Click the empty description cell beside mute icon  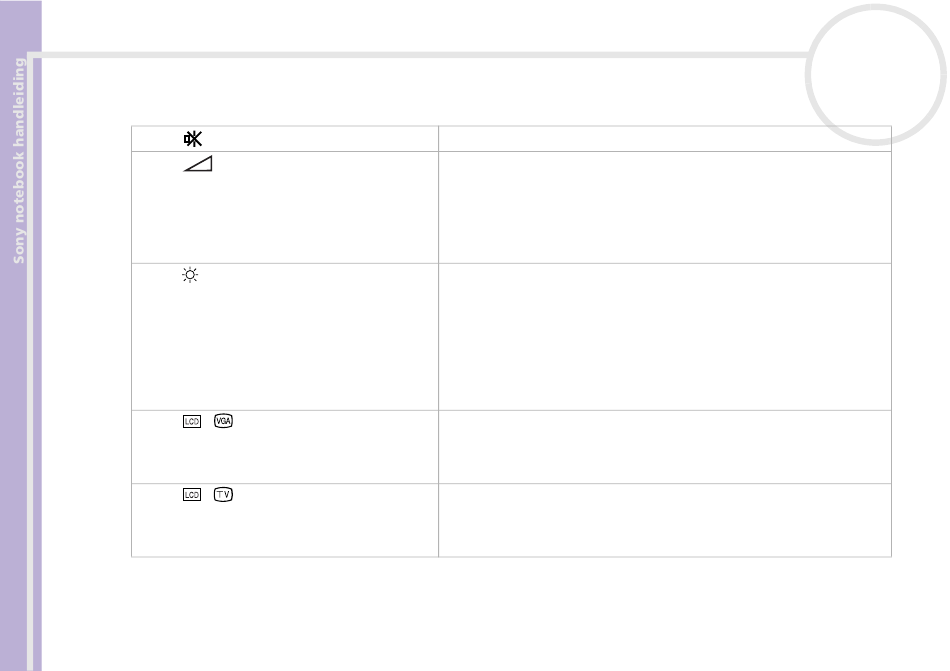coord(665,139)
